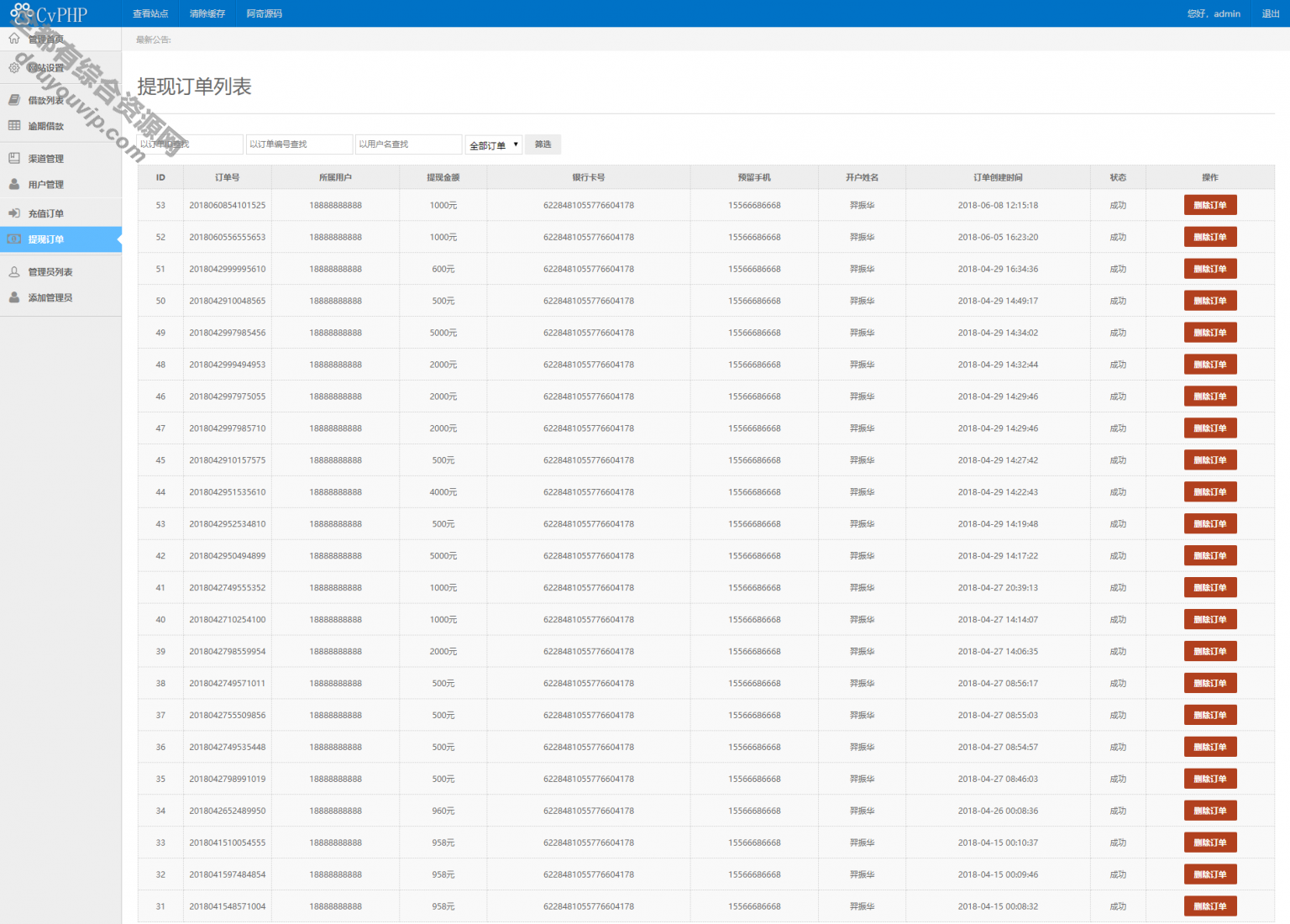Click 退出 to log out
This screenshot has width=1290, height=924.
[1271, 13]
